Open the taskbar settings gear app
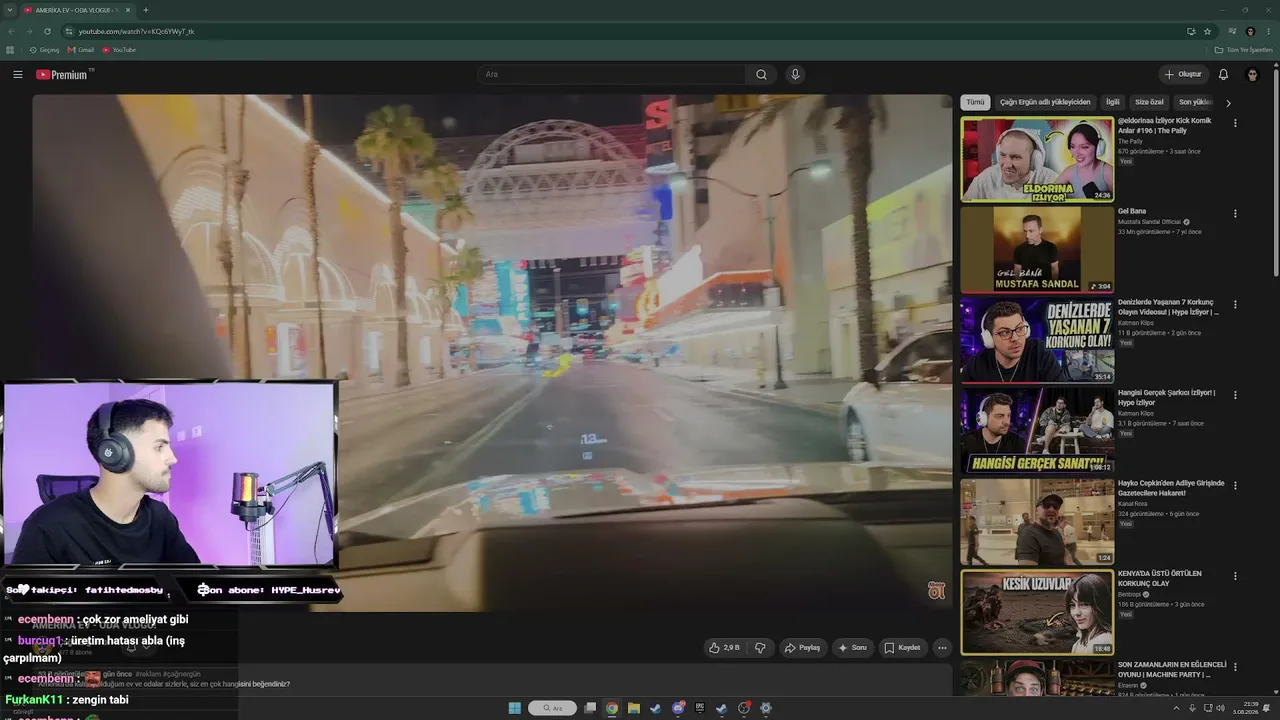 click(765, 708)
